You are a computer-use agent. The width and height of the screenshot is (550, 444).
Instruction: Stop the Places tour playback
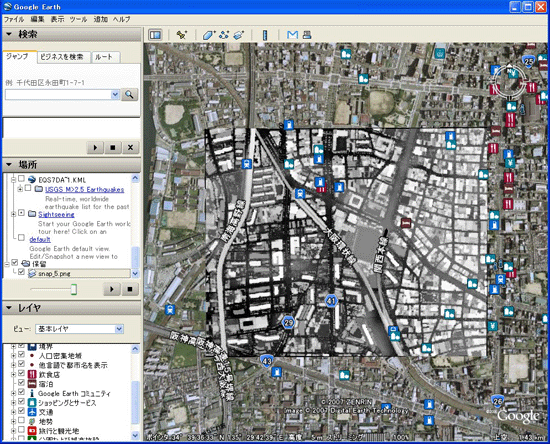coord(130,289)
